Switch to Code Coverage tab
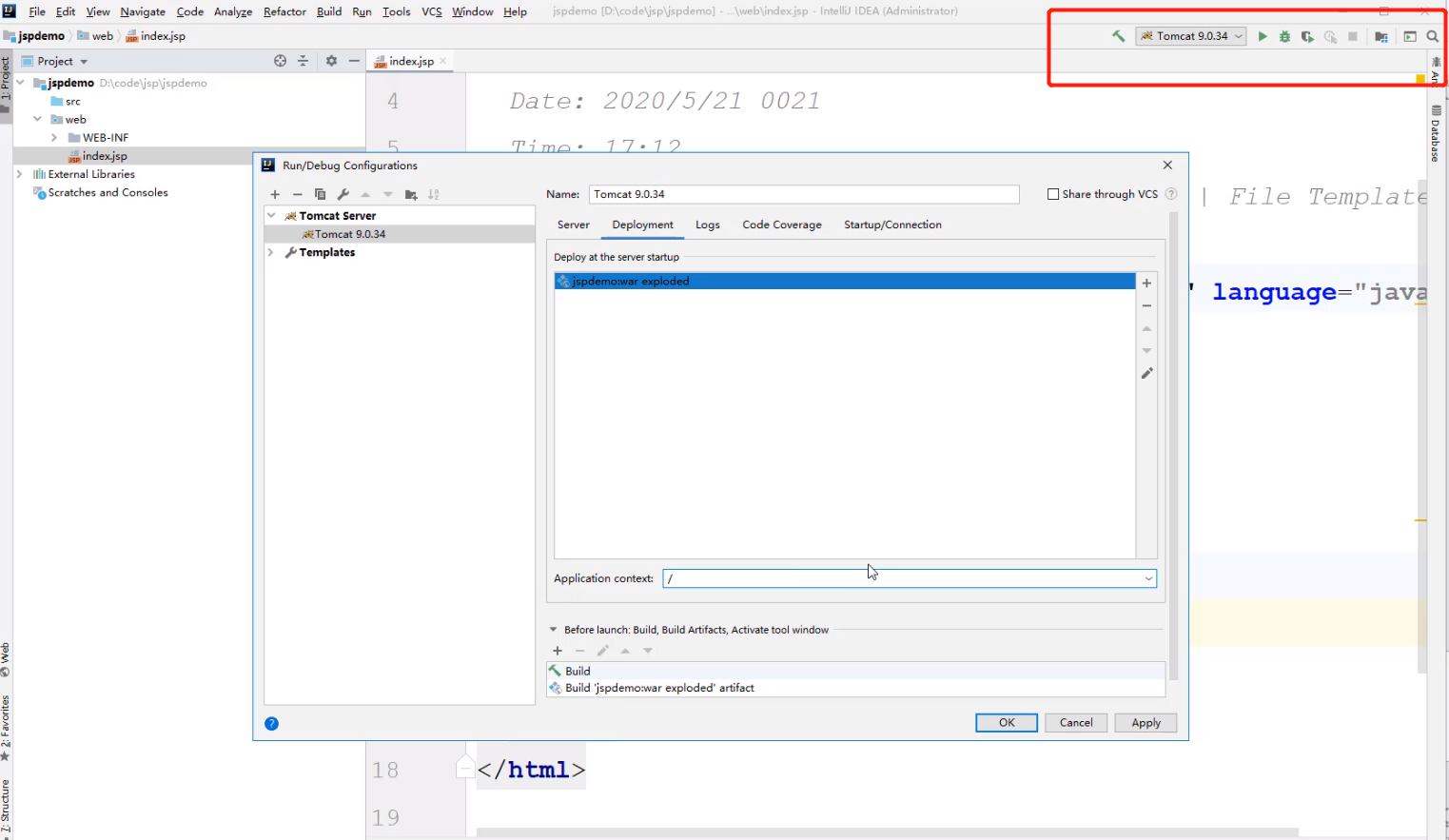The image size is (1449, 840). pyautogui.click(x=781, y=225)
